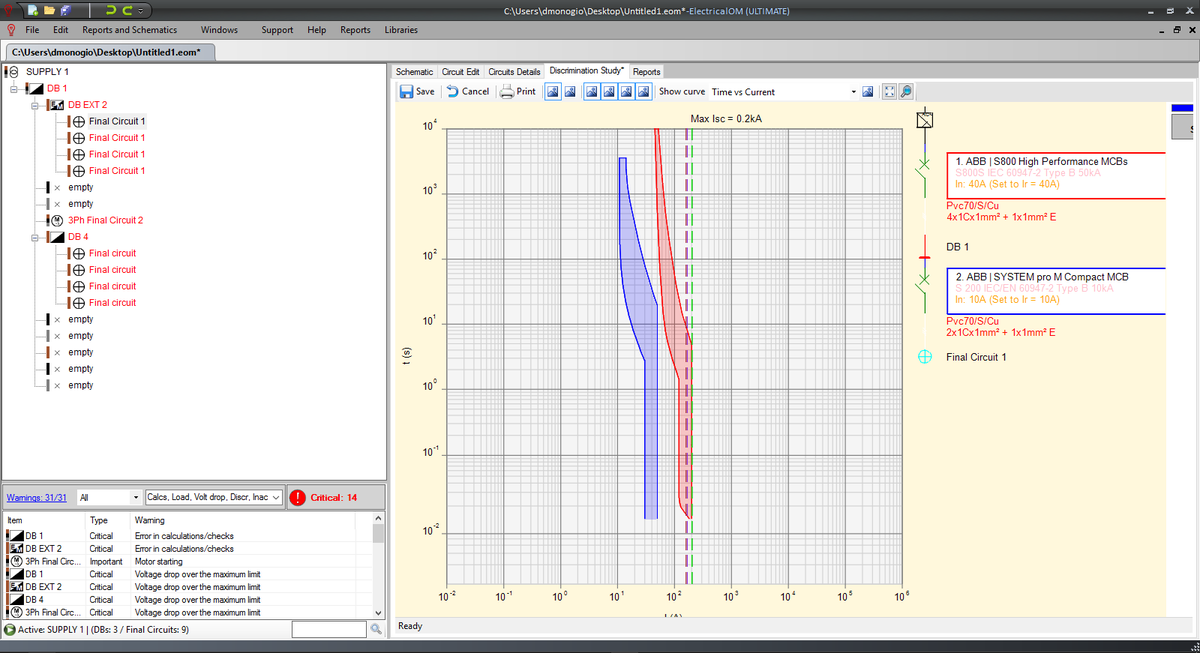Open the Reports tab beside Discrimination Study
1200x653 pixels.
tap(646, 72)
